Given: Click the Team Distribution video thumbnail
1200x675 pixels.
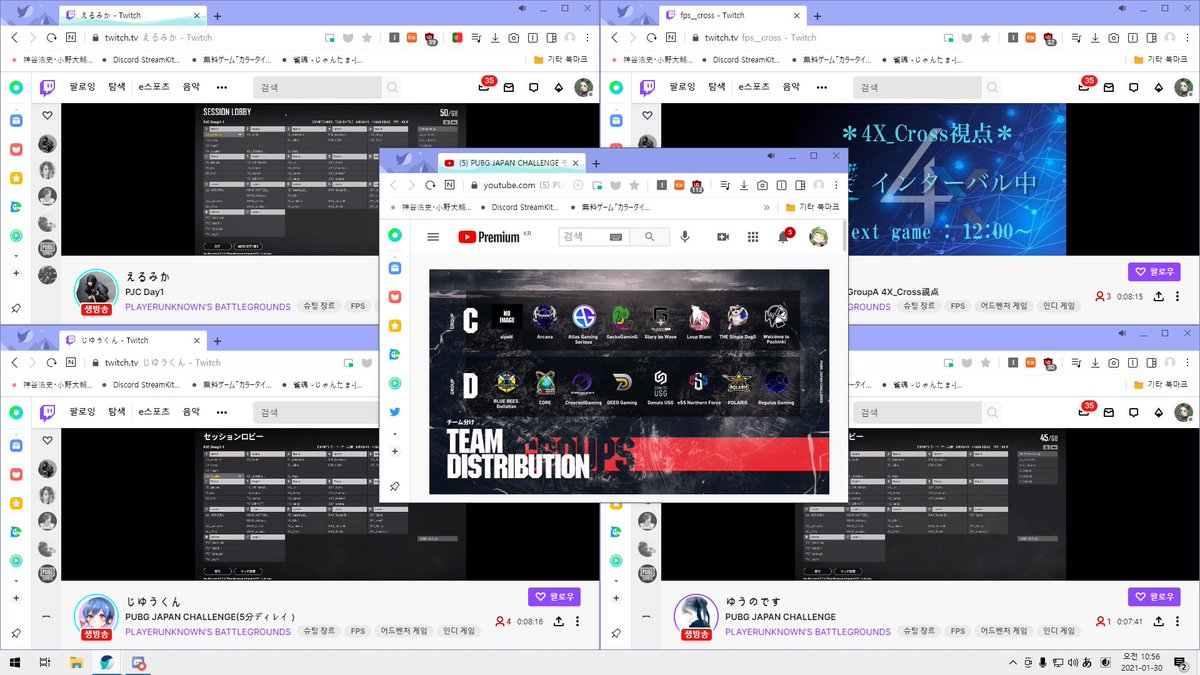Looking at the screenshot, I should [629, 381].
